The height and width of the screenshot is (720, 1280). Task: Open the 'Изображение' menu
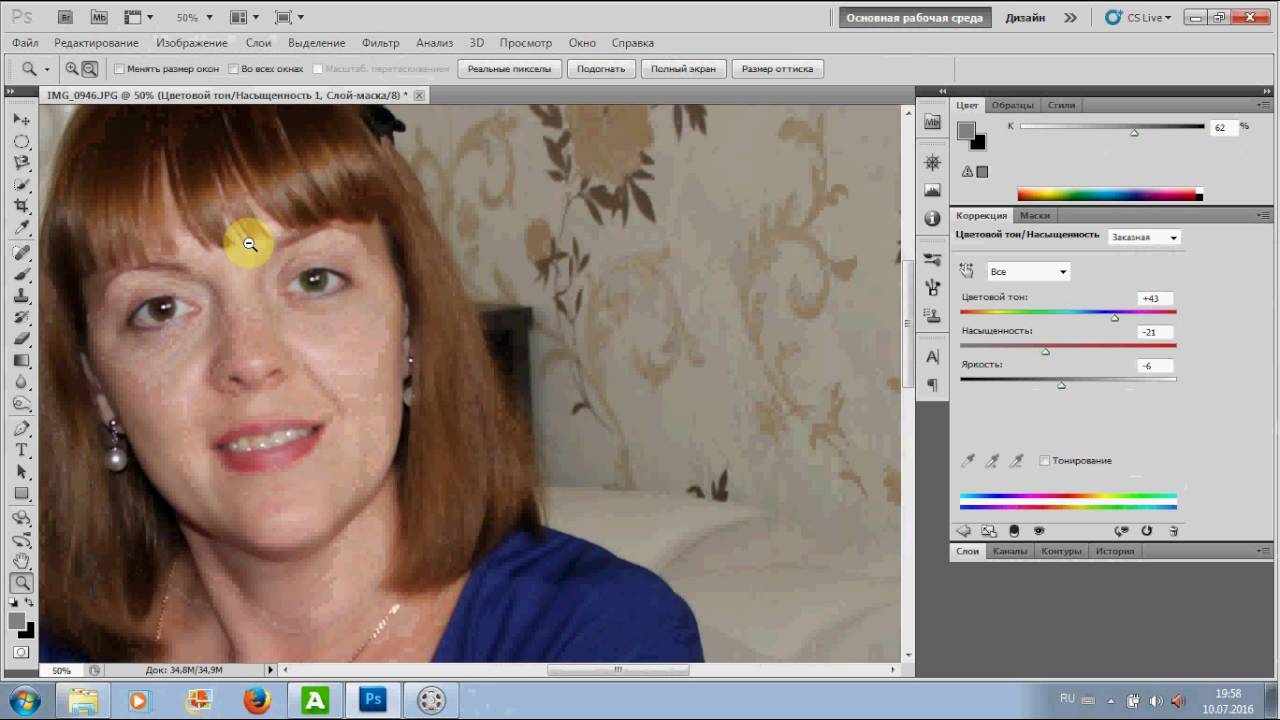coord(192,43)
